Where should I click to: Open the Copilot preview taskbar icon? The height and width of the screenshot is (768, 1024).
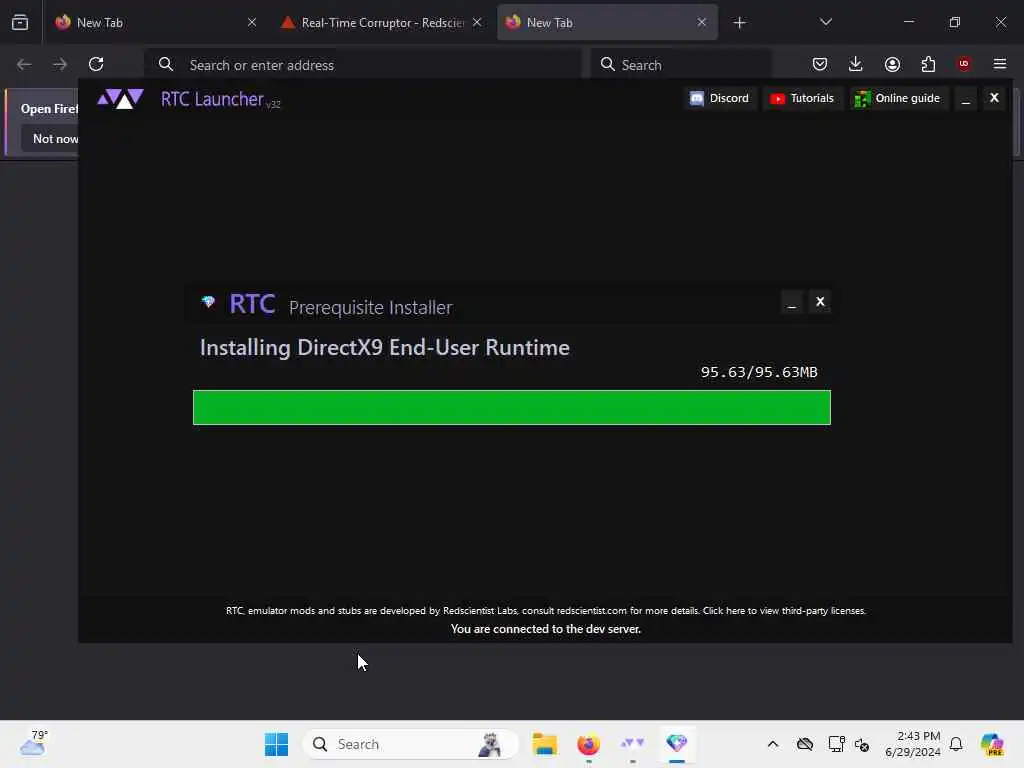[x=992, y=744]
